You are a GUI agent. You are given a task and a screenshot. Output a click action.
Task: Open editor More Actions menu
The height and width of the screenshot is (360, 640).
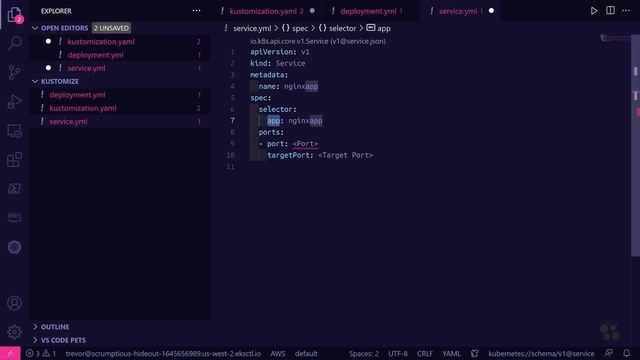626,11
